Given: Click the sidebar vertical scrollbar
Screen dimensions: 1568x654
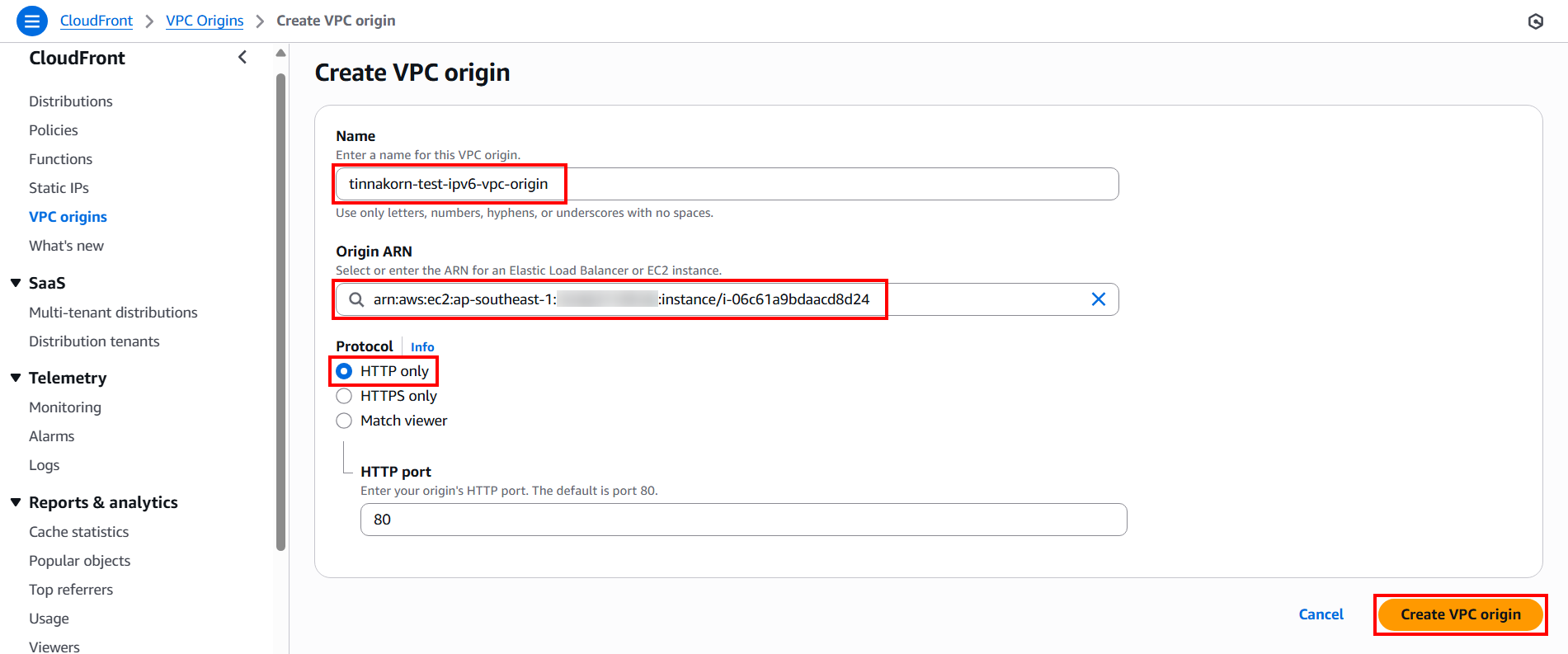Looking at the screenshot, I should click(280, 312).
